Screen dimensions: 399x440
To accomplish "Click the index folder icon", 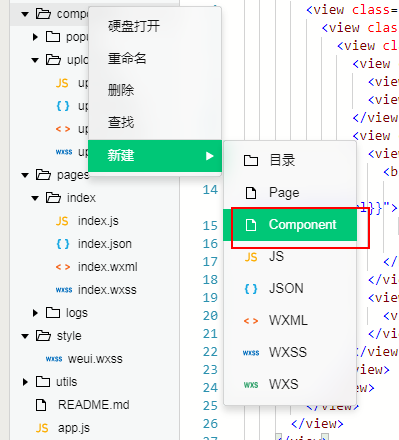I will click(x=53, y=197).
